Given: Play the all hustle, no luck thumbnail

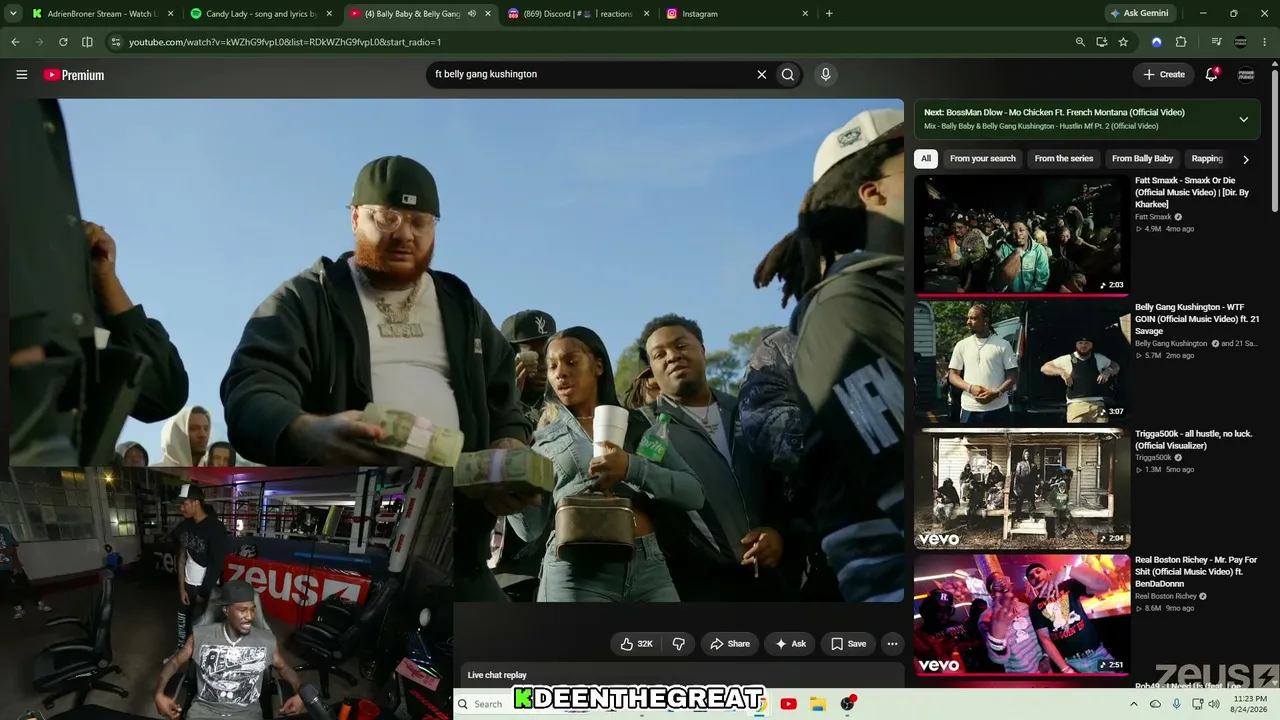Looking at the screenshot, I should [1022, 489].
